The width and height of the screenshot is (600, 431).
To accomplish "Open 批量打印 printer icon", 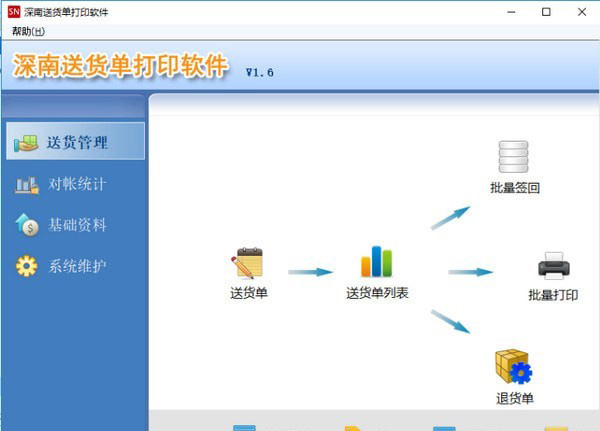I will (x=554, y=266).
